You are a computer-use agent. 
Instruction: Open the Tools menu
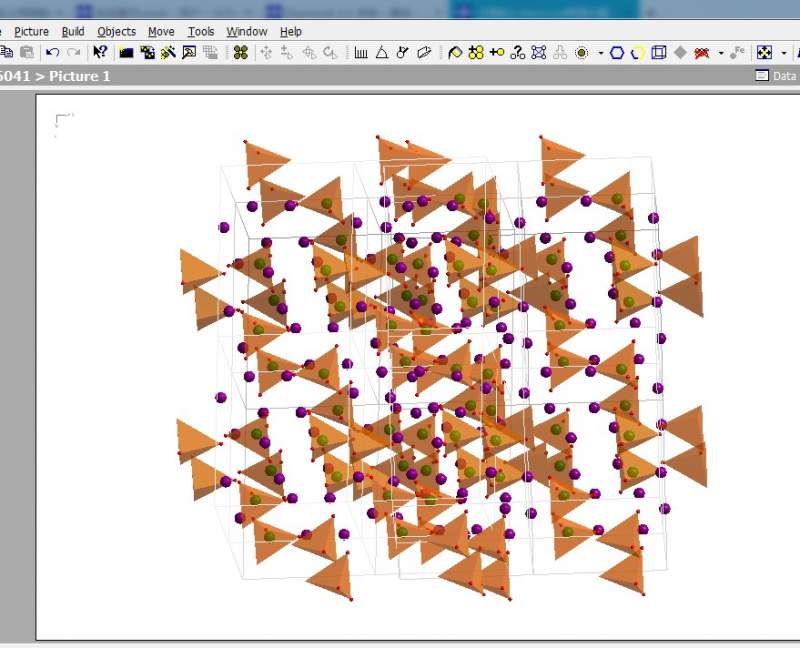coord(201,32)
